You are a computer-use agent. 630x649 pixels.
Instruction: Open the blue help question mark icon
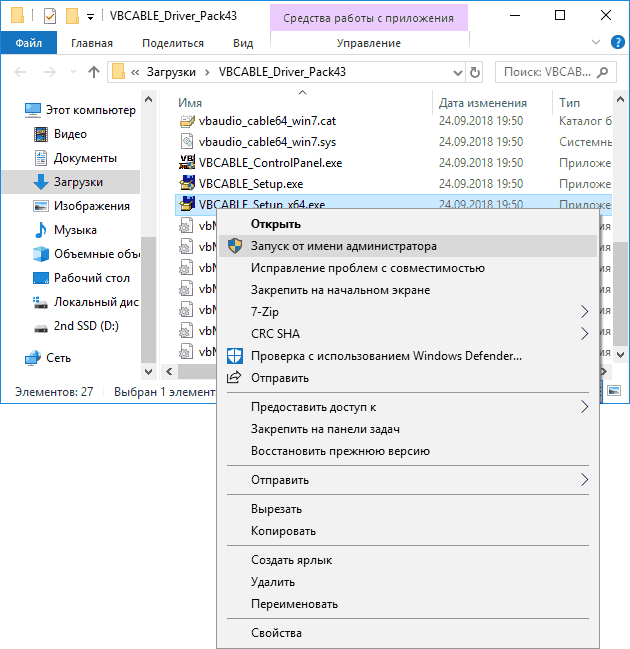click(x=618, y=42)
